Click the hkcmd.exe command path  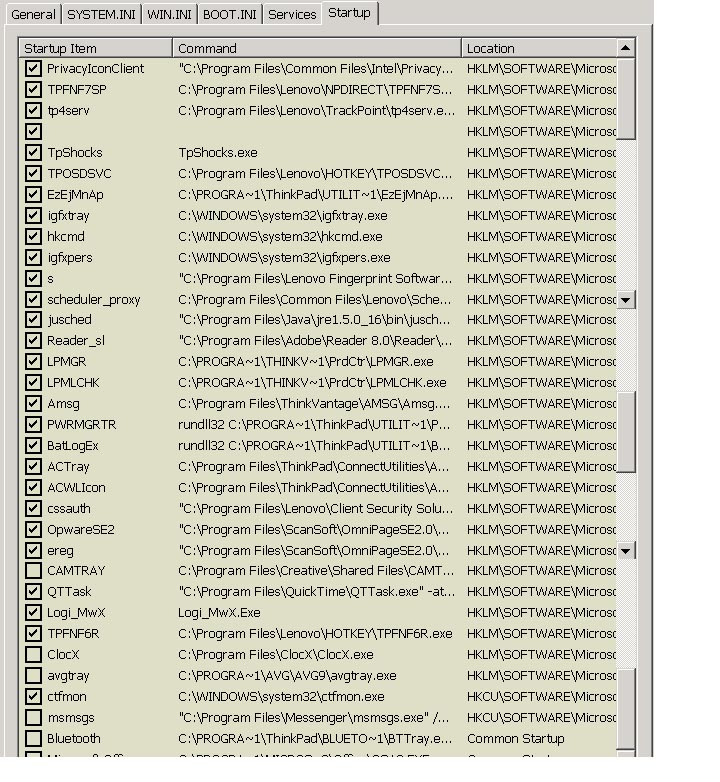(x=280, y=236)
